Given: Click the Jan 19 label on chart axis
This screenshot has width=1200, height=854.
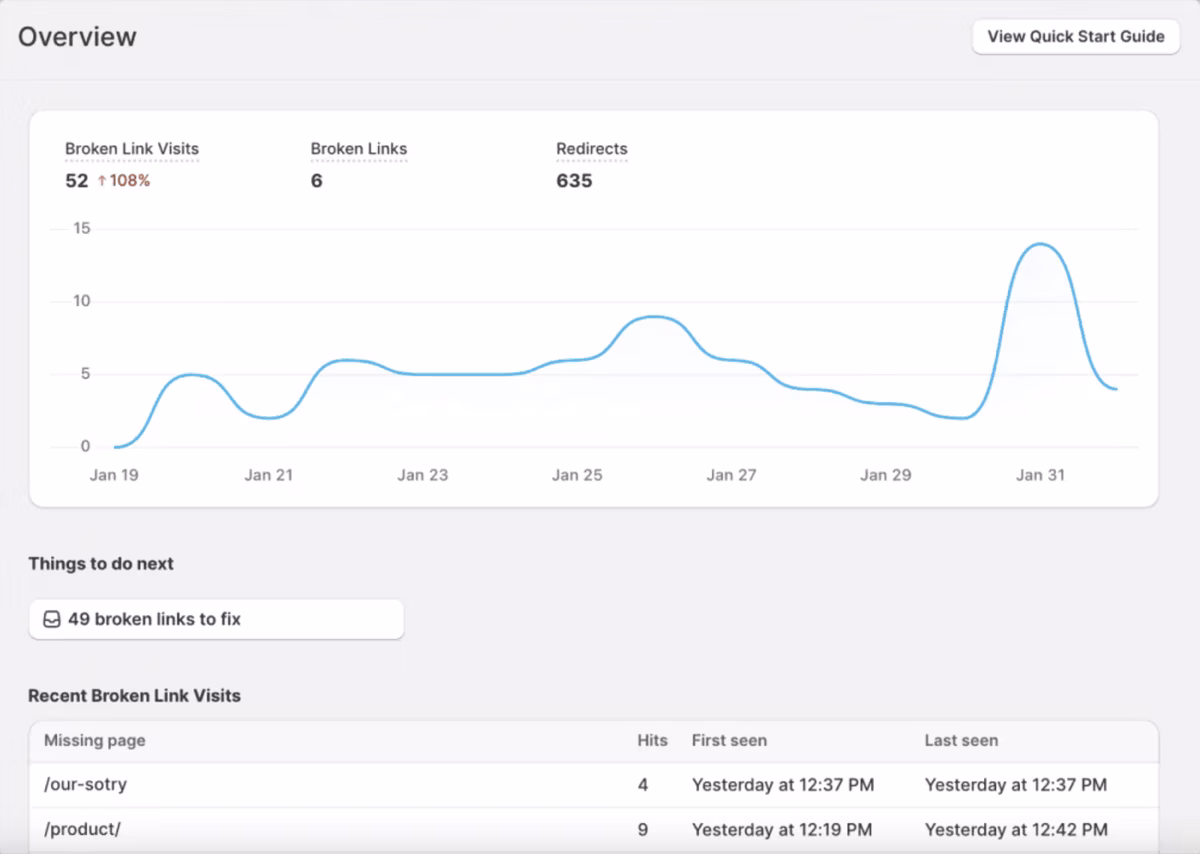Looking at the screenshot, I should [114, 475].
